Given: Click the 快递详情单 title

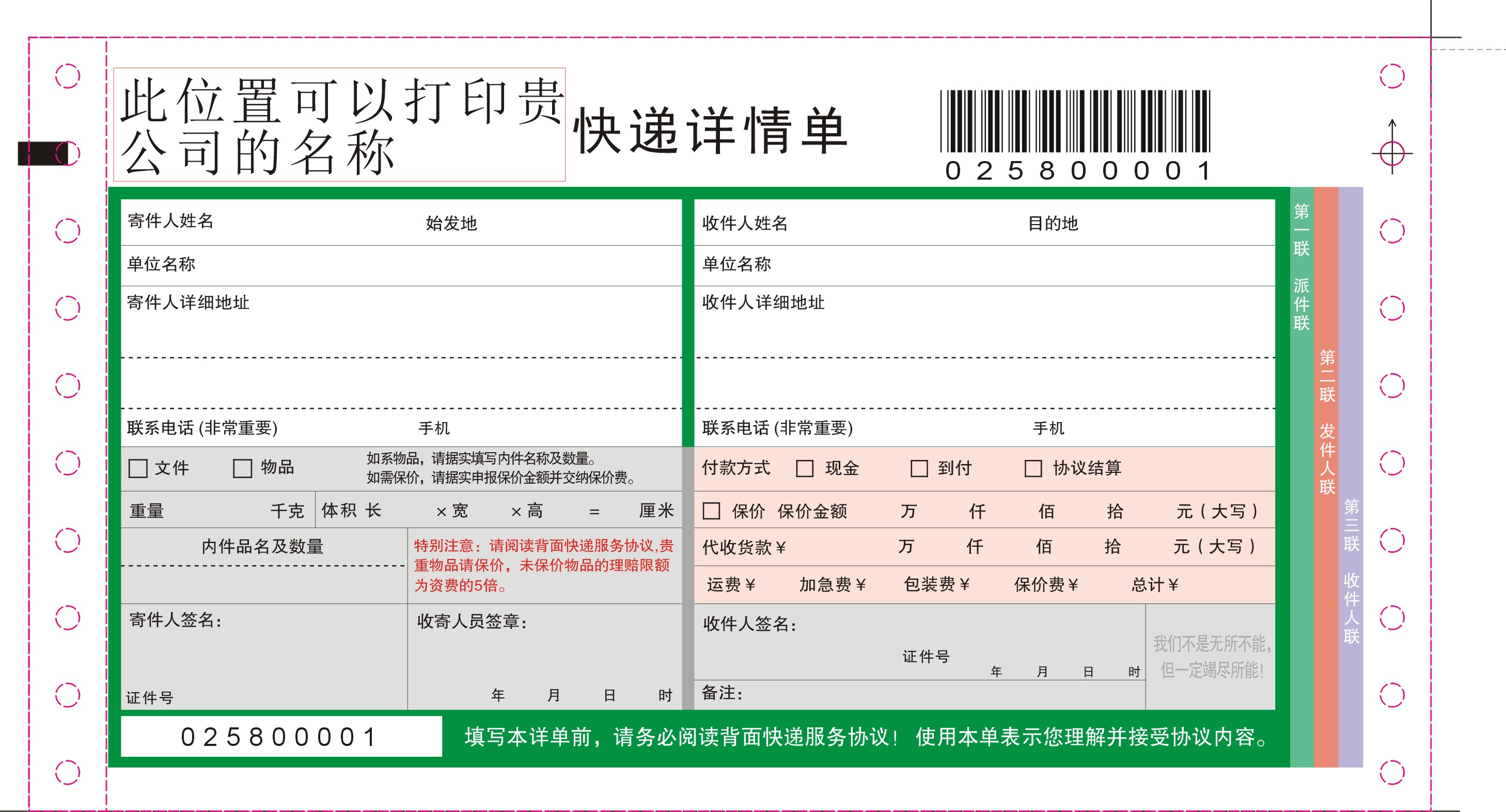Looking at the screenshot, I should coord(710,130).
